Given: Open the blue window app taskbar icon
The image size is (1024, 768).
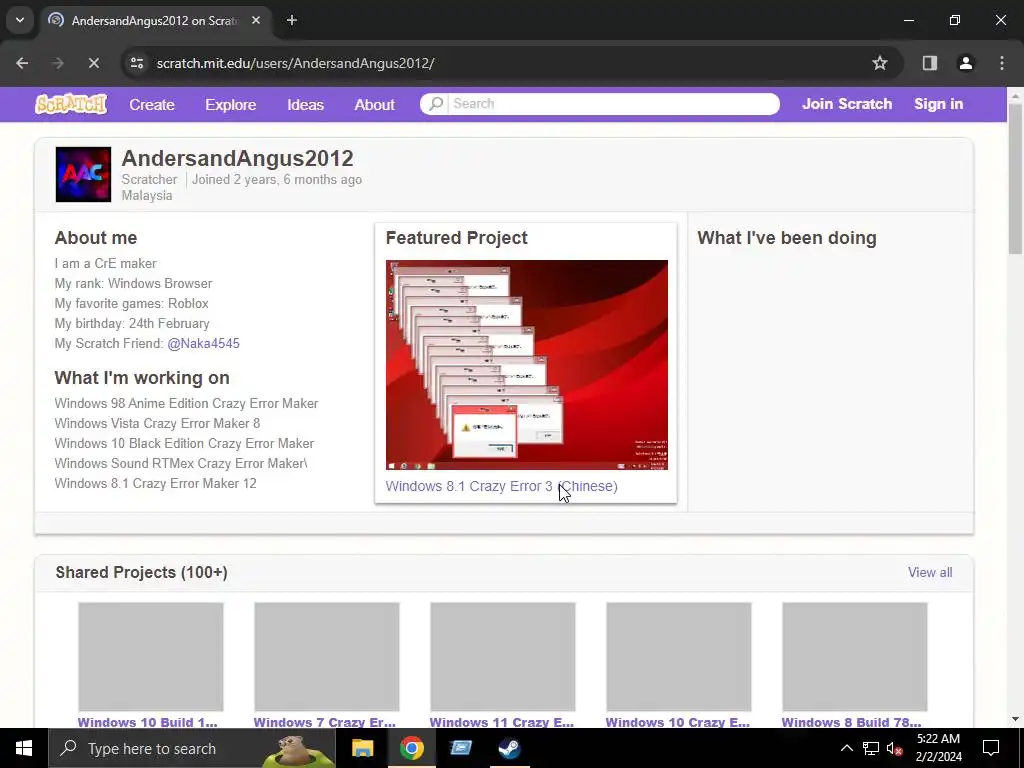Looking at the screenshot, I should (x=460, y=748).
